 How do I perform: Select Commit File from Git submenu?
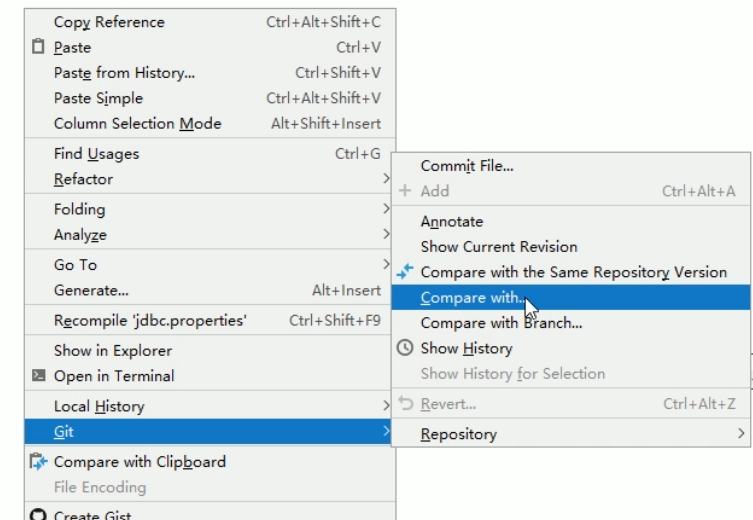tap(467, 166)
